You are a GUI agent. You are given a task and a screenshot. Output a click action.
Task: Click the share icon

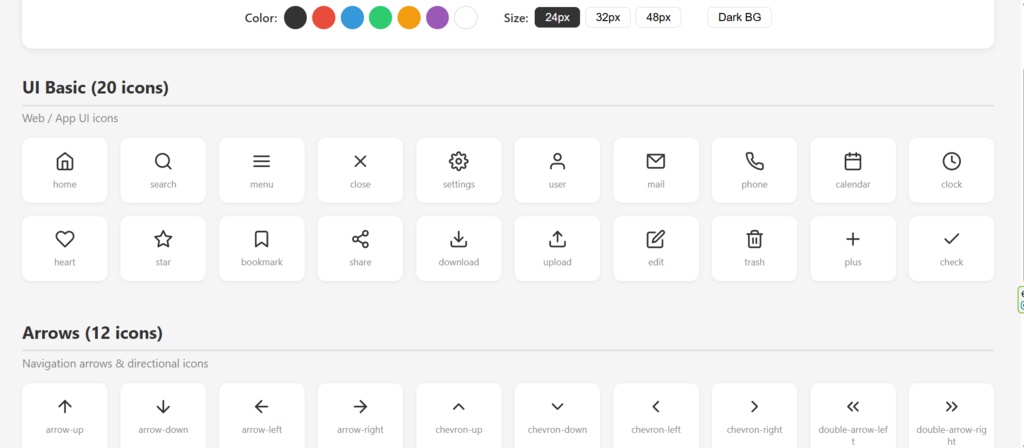pyautogui.click(x=360, y=239)
